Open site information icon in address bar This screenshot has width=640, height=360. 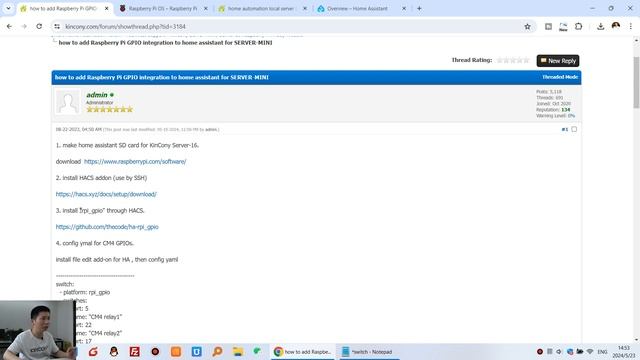[x=57, y=27]
